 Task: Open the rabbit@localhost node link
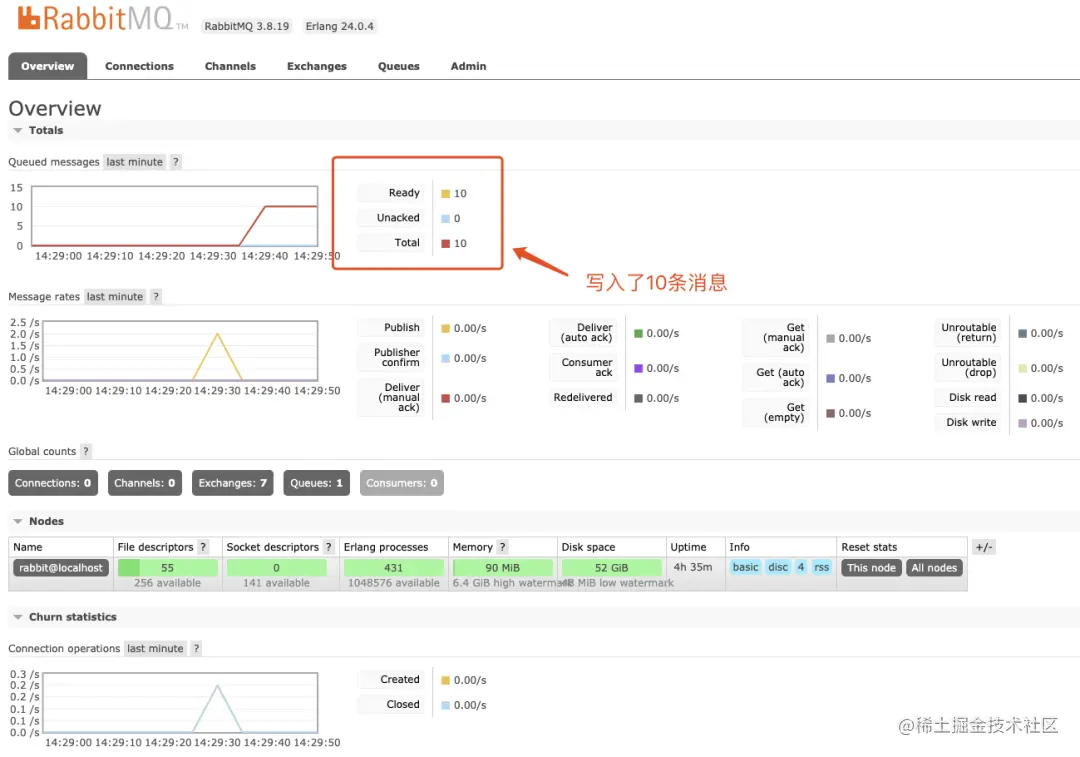tap(61, 568)
